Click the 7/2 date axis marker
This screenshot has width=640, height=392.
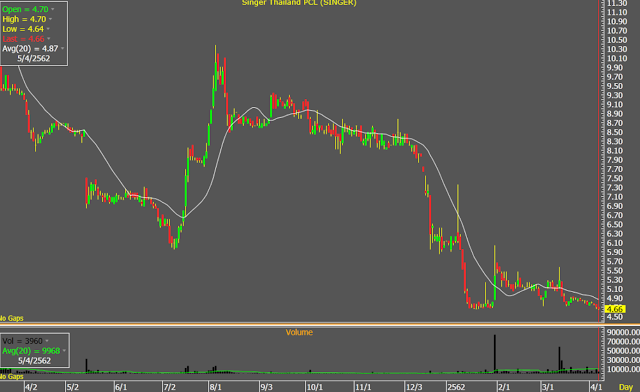pos(169,387)
